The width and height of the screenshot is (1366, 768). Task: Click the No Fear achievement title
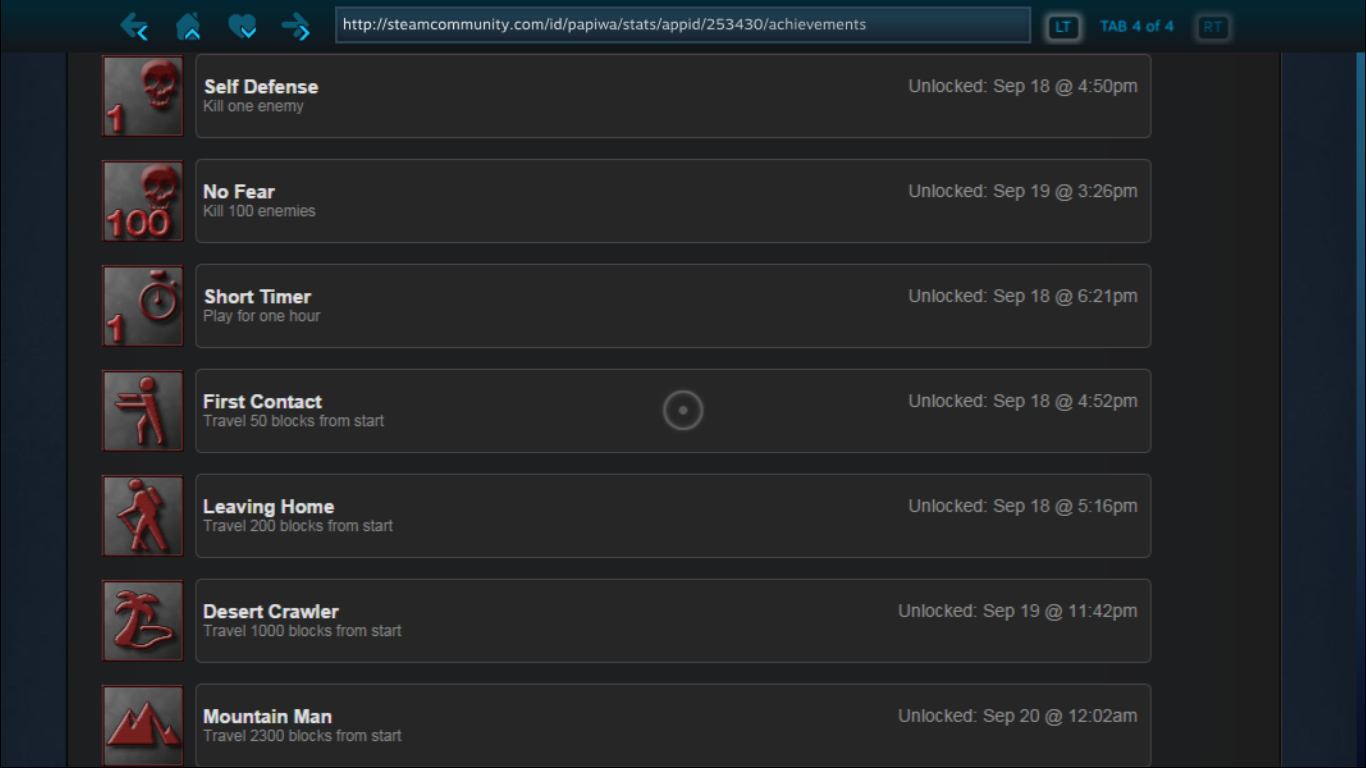(239, 192)
